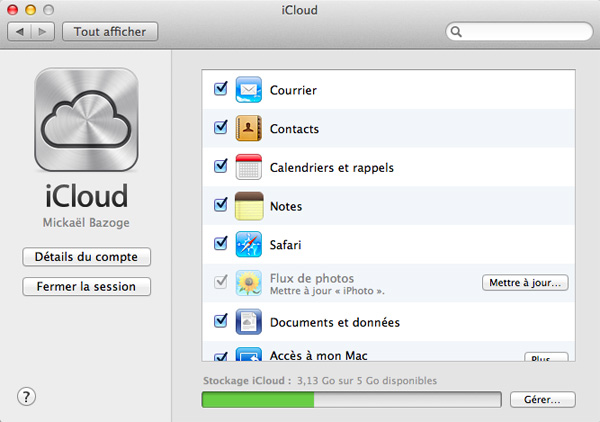Open Détails du compte

pyautogui.click(x=86, y=257)
